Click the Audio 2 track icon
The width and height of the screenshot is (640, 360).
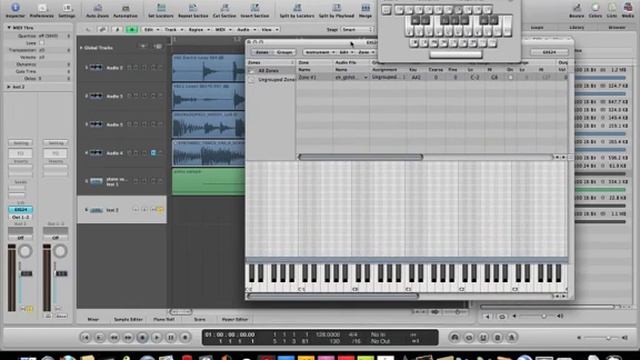click(x=96, y=67)
